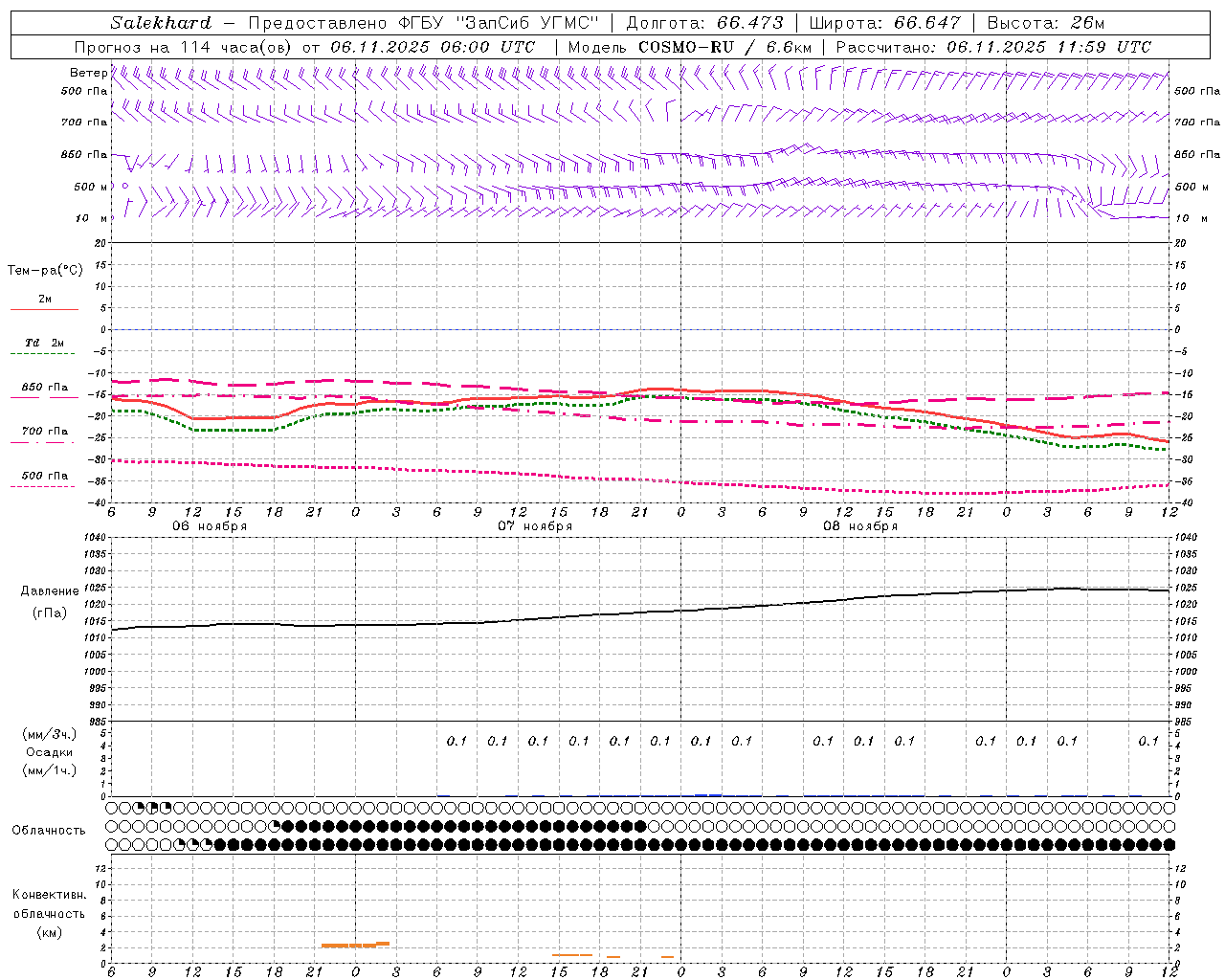The width and height of the screenshot is (1225, 980).
Task: Select the 'Долгота: 66.473' longitude value
Action: pos(704,23)
